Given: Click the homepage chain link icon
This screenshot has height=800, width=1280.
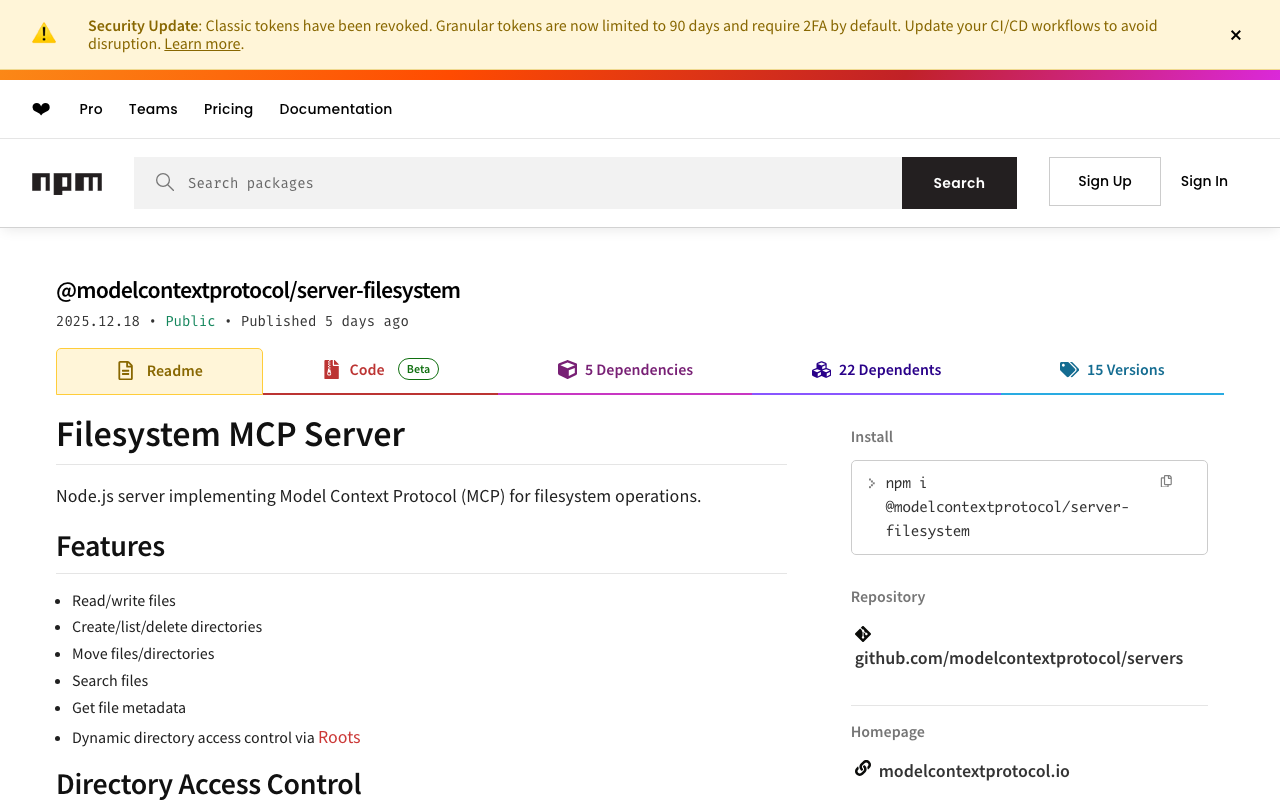Looking at the screenshot, I should pyautogui.click(x=863, y=768).
